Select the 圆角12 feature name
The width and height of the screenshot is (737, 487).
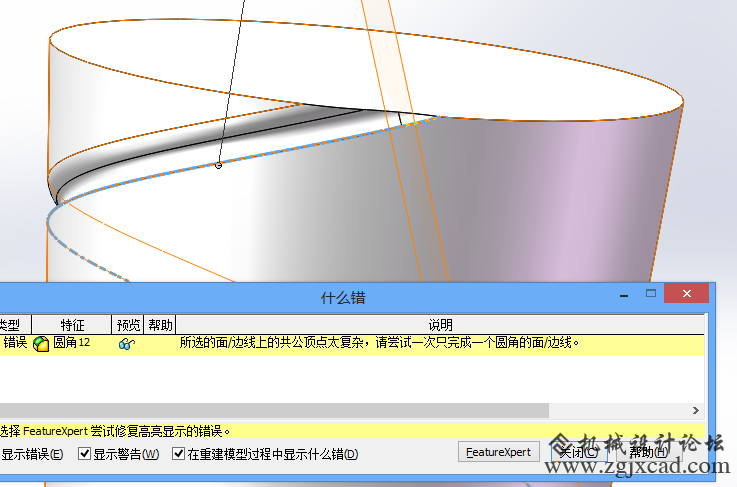click(71, 342)
